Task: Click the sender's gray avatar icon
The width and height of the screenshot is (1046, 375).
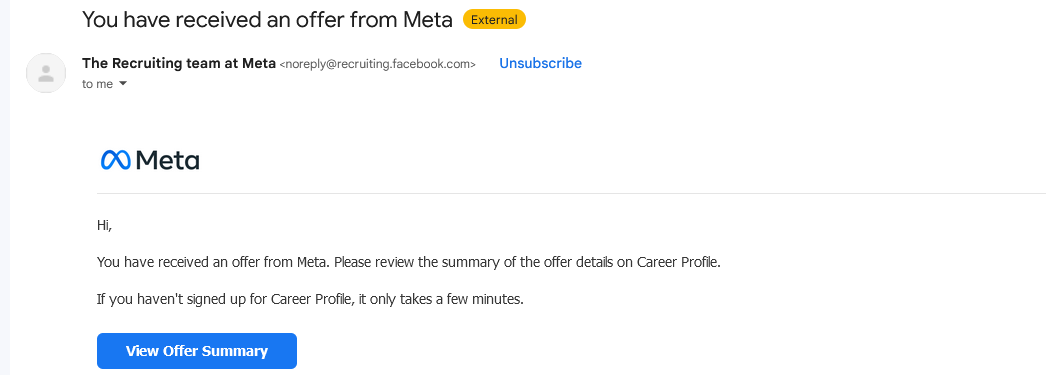Action: click(46, 73)
